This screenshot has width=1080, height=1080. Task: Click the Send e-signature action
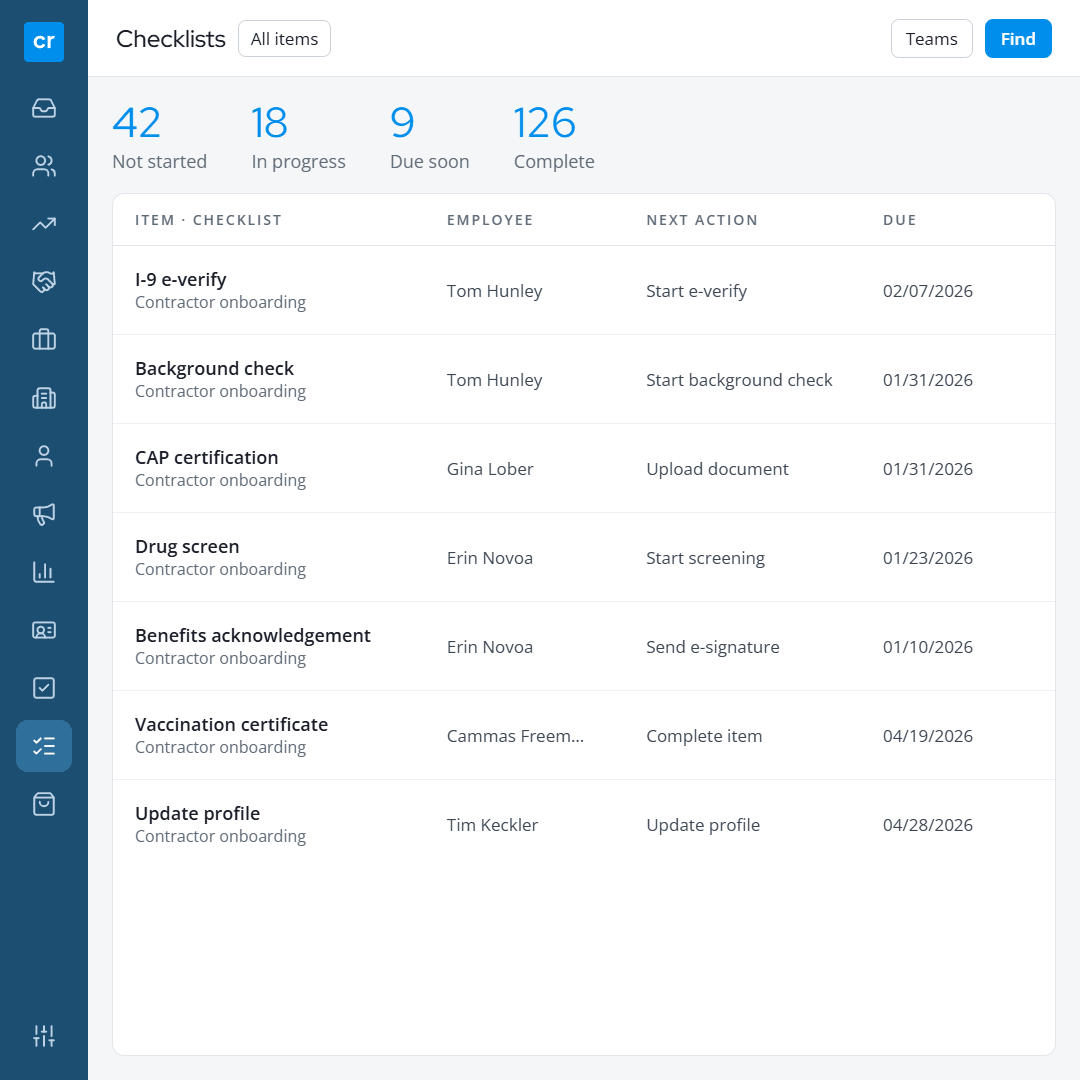tap(713, 647)
